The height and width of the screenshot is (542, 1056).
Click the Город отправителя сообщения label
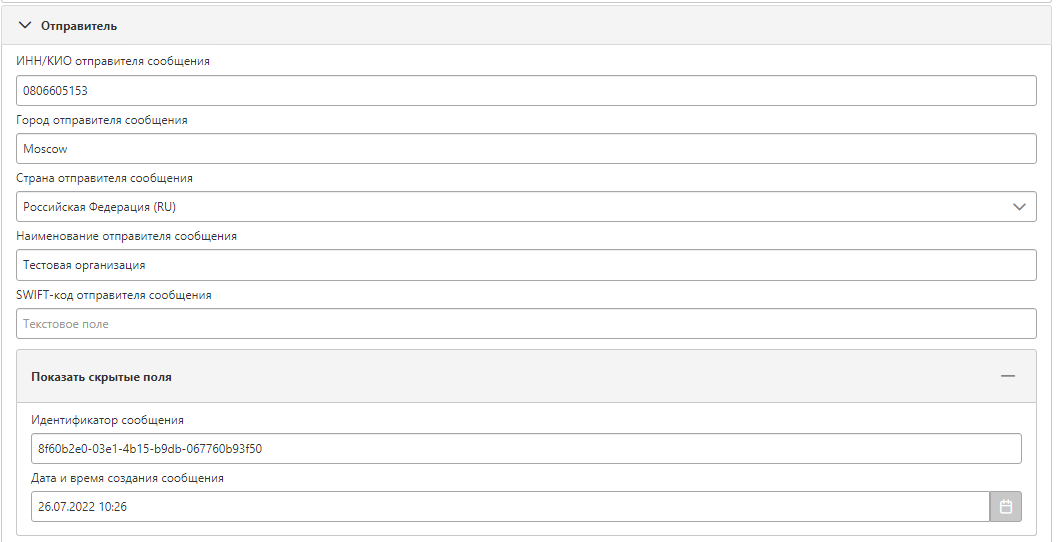coord(102,120)
